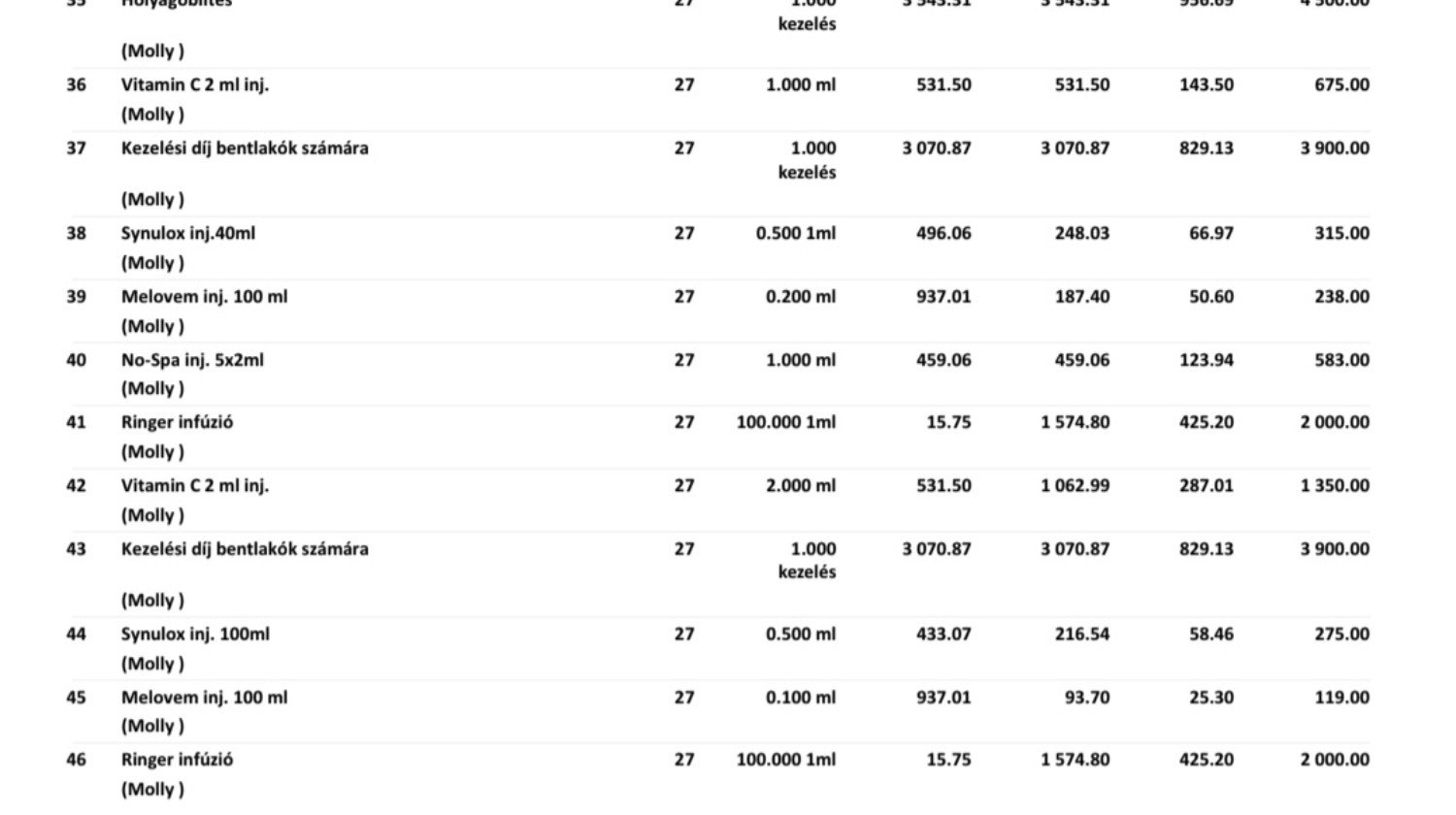
Task: Click the 238.00 total value
Action: click(1341, 297)
